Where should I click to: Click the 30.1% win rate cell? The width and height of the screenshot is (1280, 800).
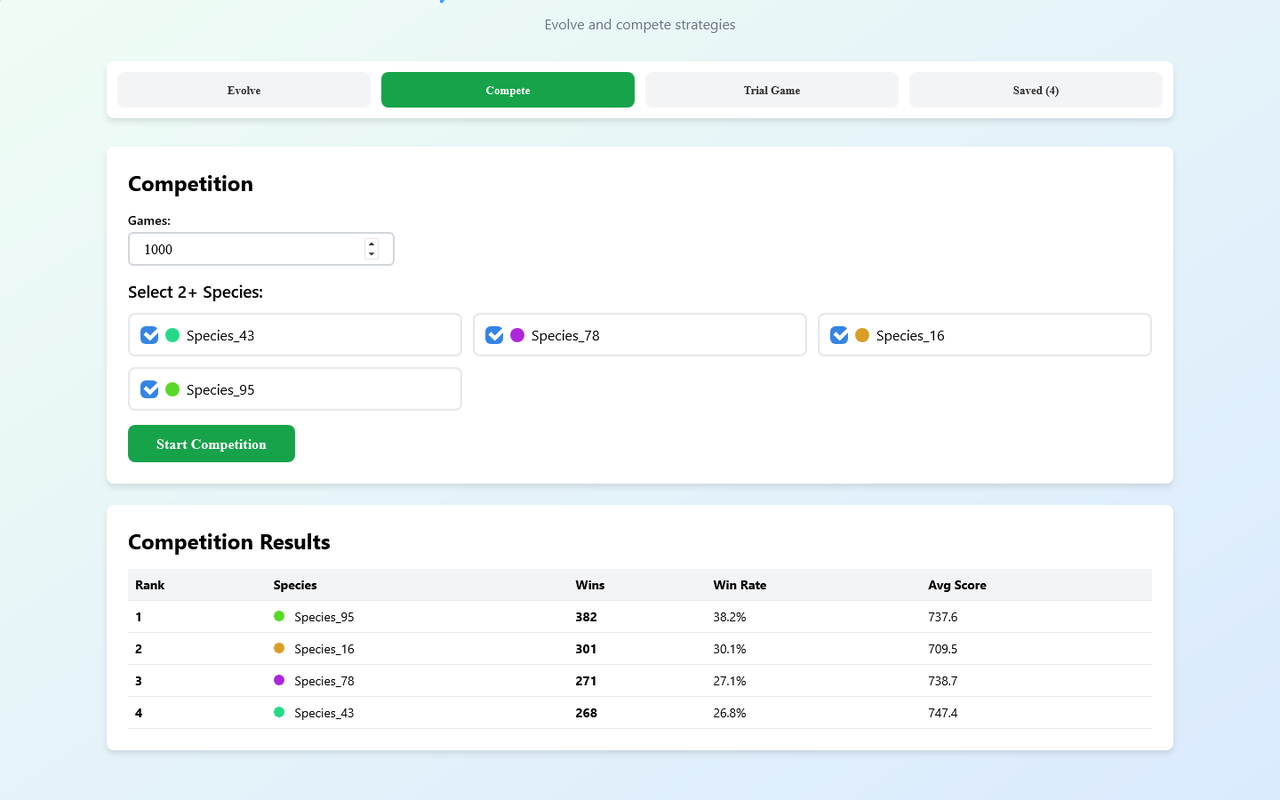pyautogui.click(x=730, y=649)
